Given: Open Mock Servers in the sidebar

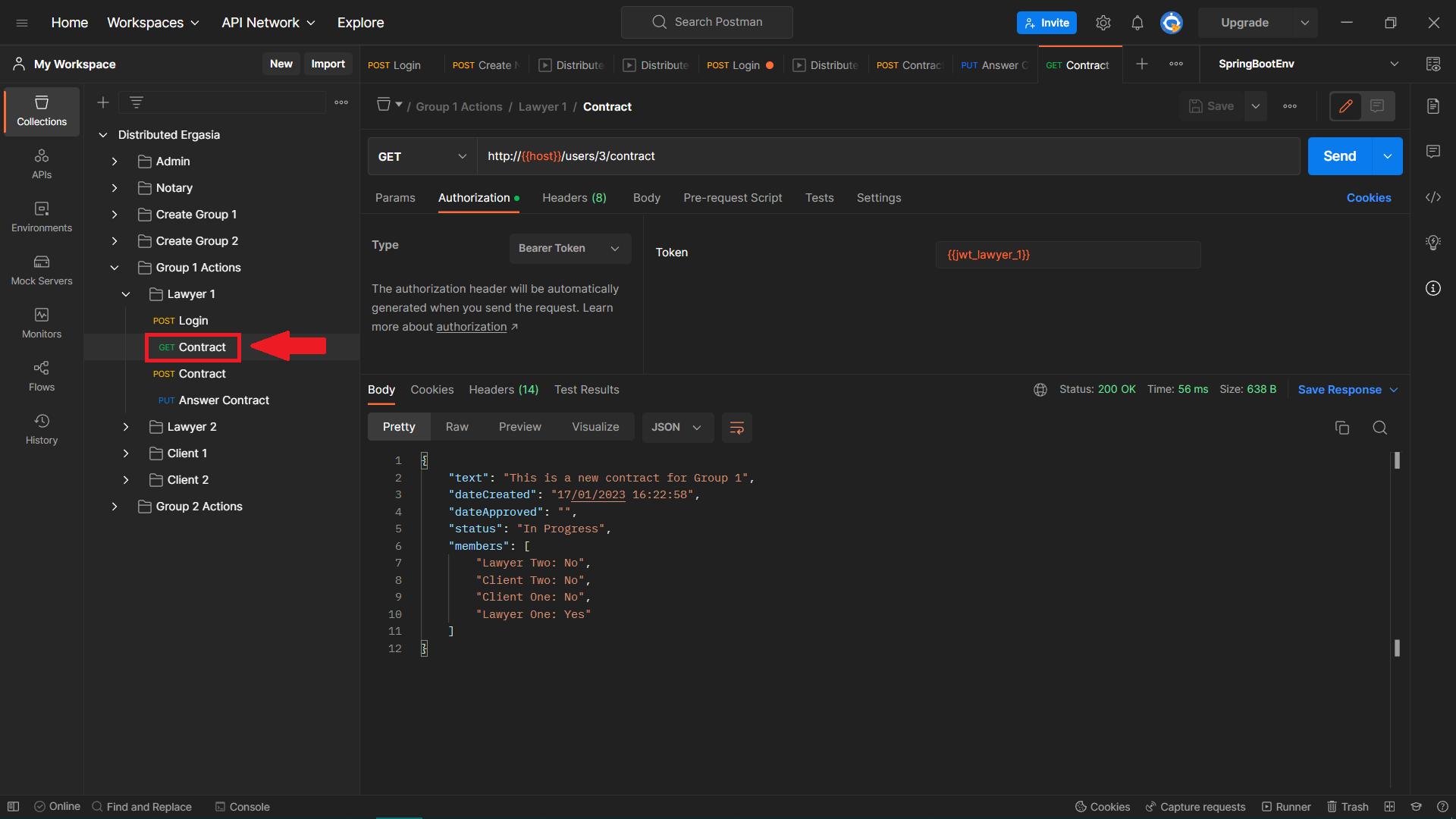Looking at the screenshot, I should pyautogui.click(x=42, y=271).
